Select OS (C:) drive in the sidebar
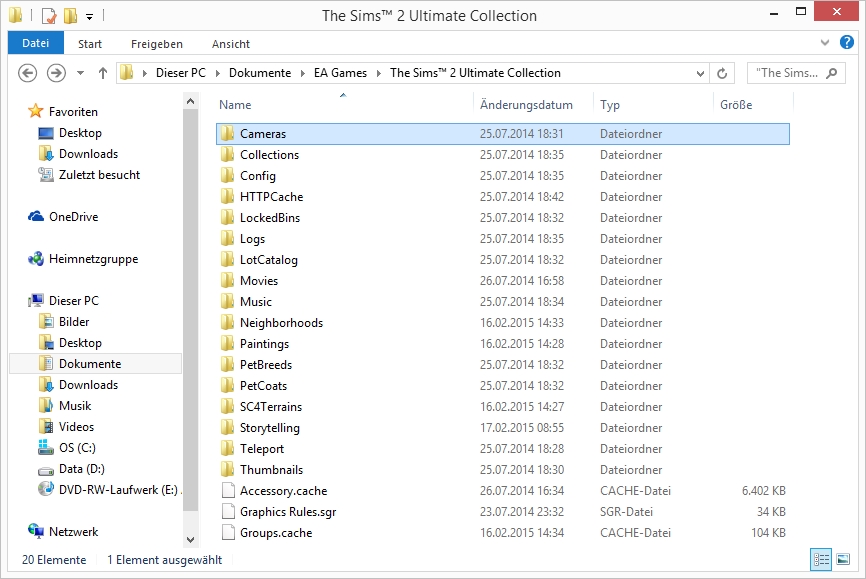The height and width of the screenshot is (579, 866). tap(77, 448)
